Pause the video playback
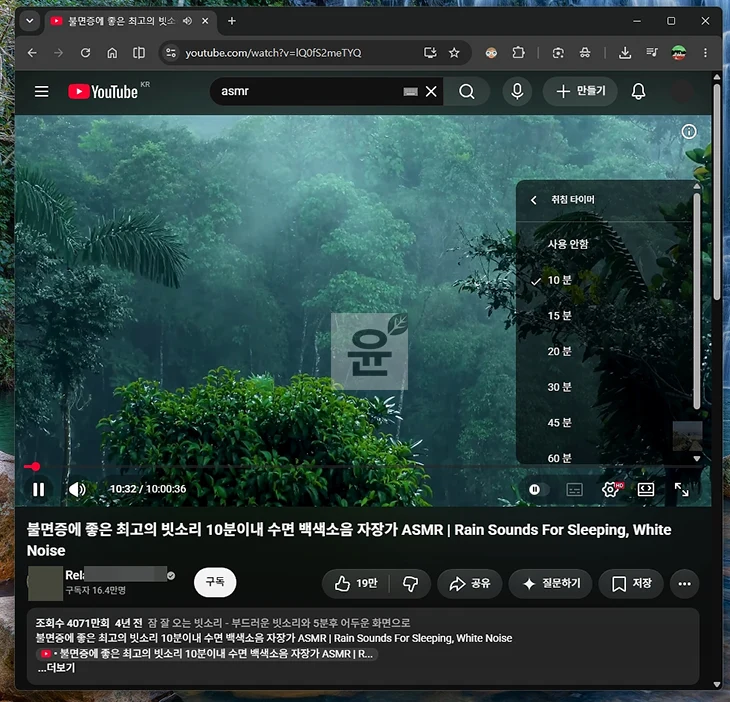Viewport: 730px width, 702px height. (39, 489)
